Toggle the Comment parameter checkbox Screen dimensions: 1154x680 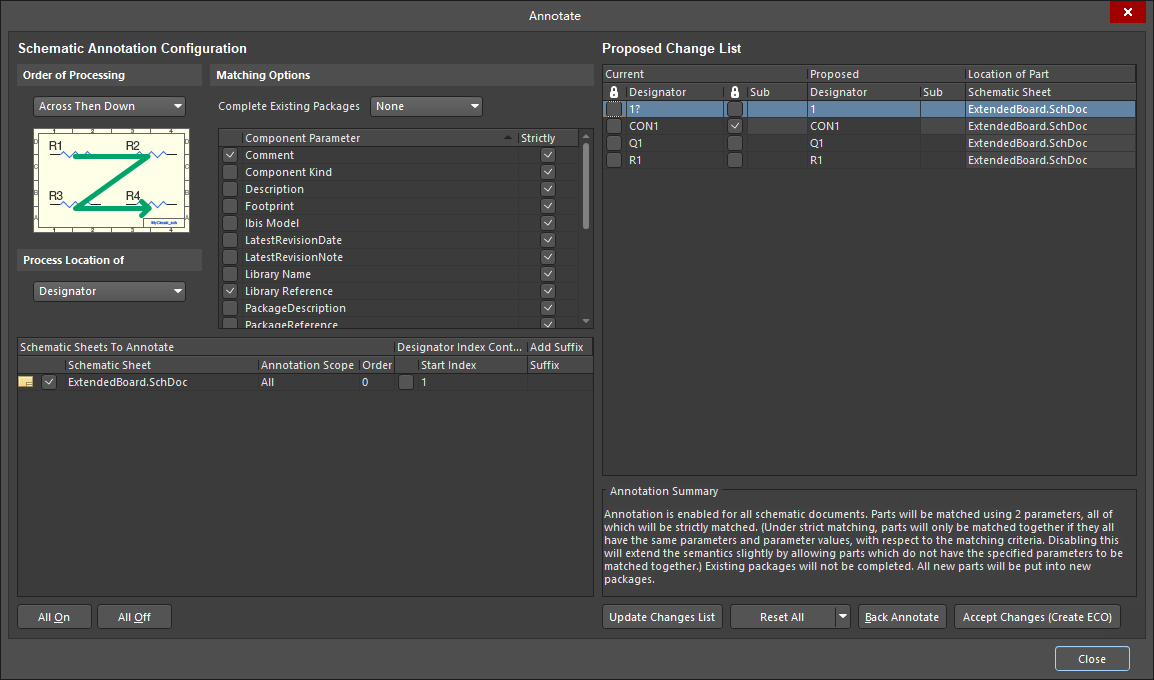[230, 155]
